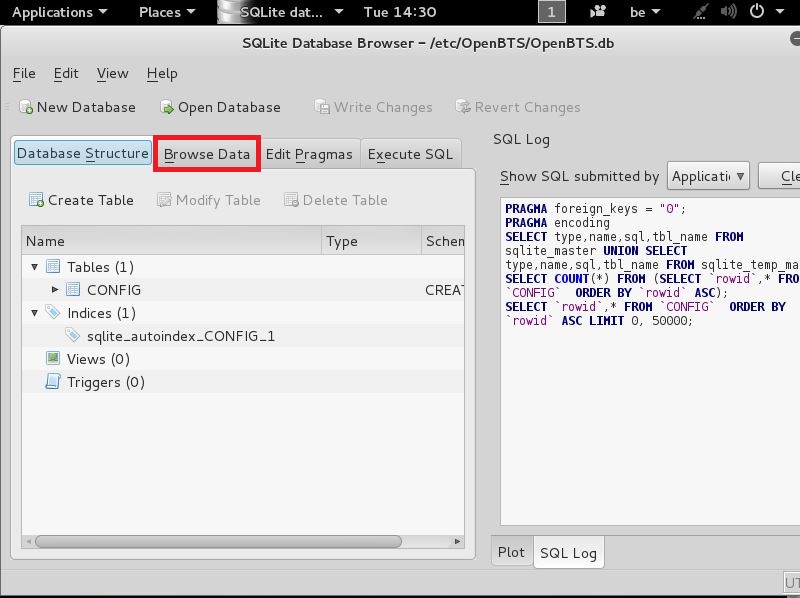Switch to the Browse Data tab

click(207, 154)
